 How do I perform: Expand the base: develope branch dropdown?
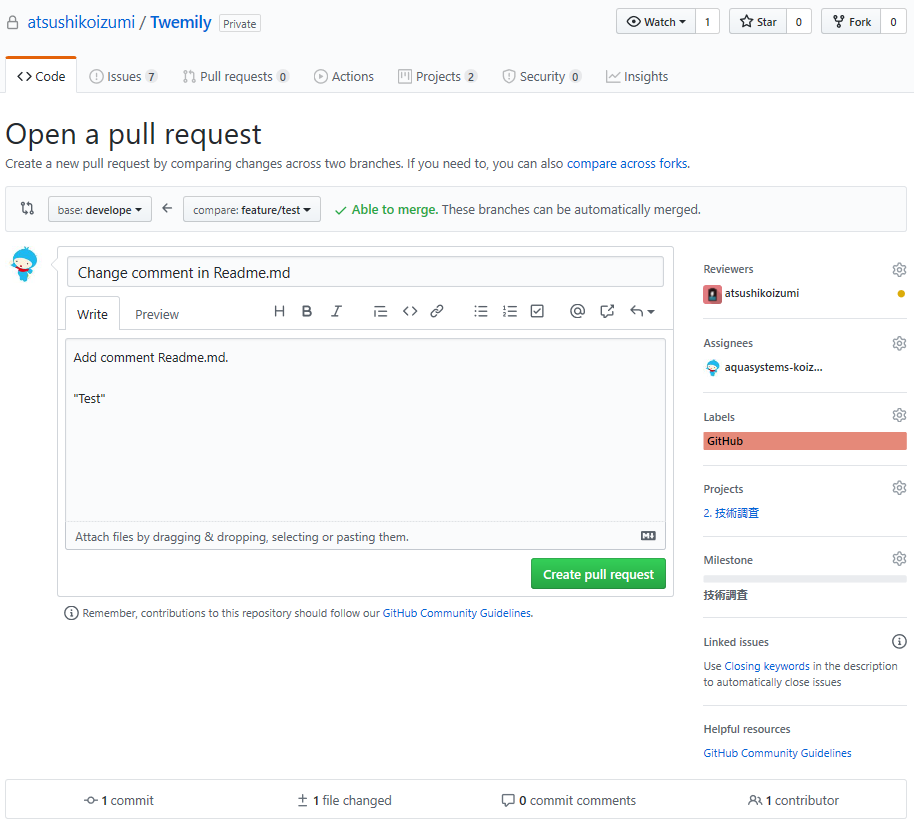(100, 210)
